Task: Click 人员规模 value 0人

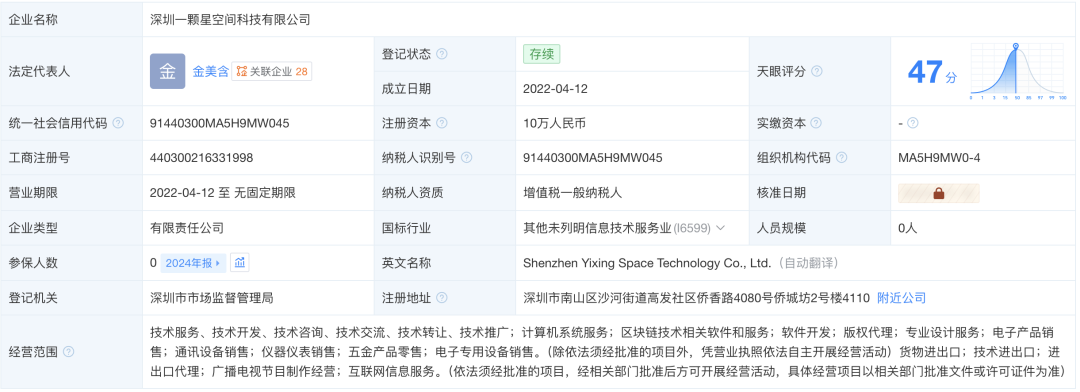Action: click(x=908, y=227)
